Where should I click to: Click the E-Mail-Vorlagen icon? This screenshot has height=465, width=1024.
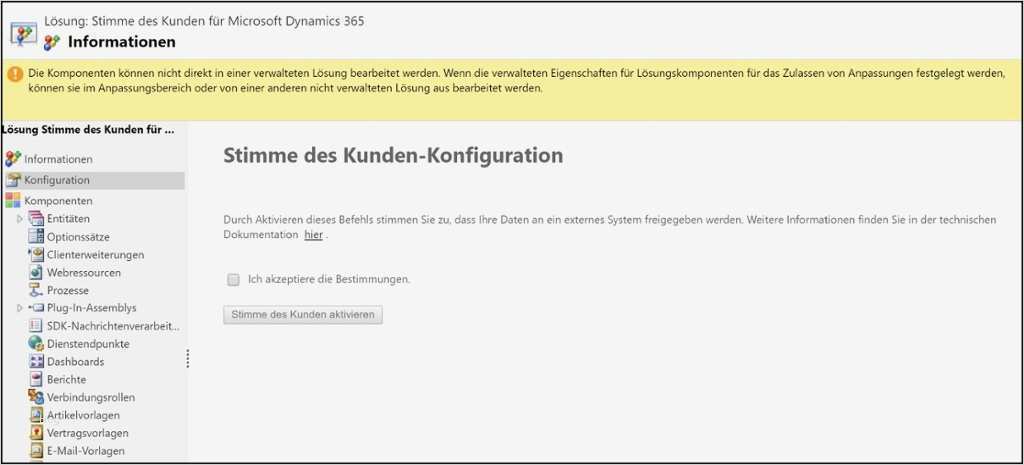click(36, 451)
